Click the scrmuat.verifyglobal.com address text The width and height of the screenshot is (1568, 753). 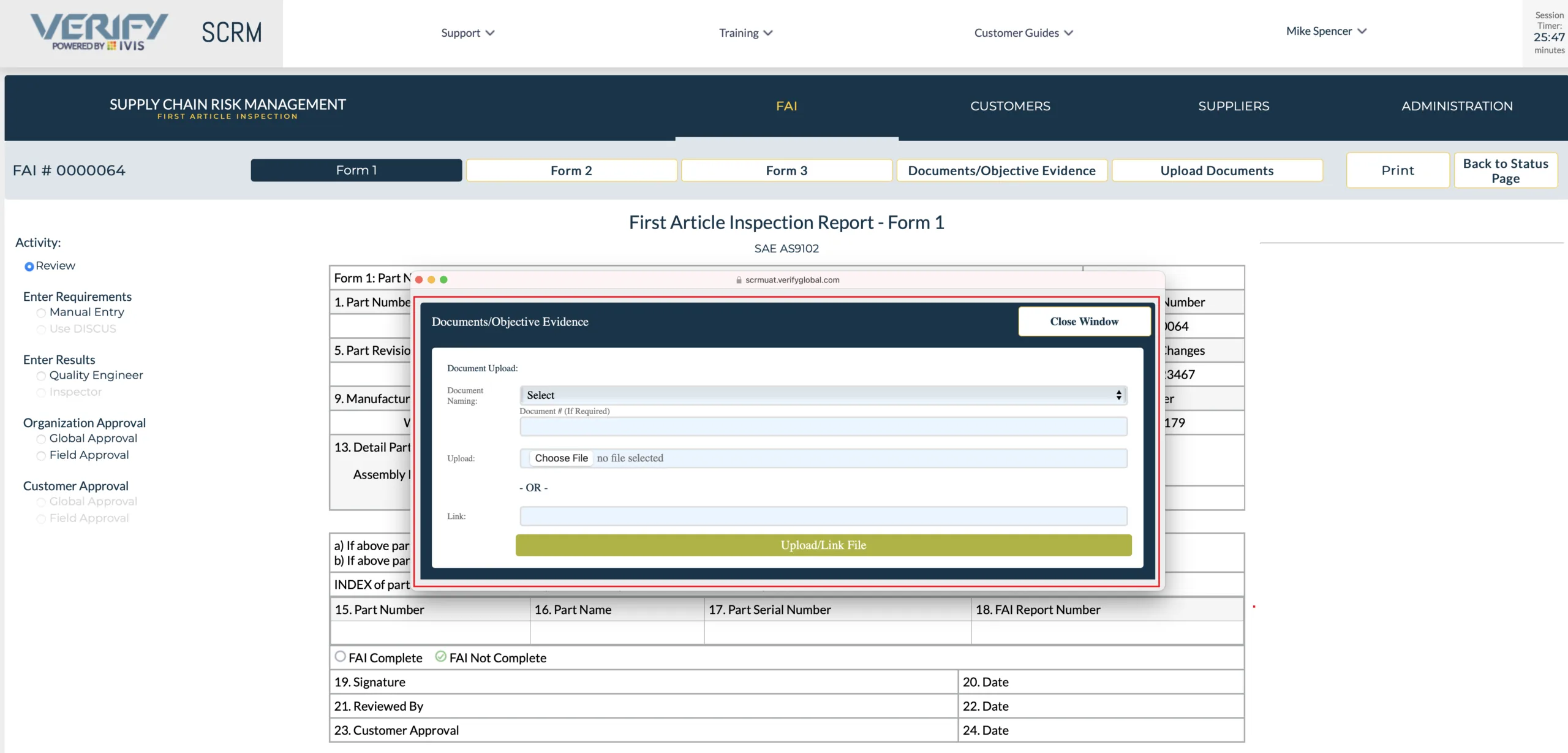click(792, 280)
